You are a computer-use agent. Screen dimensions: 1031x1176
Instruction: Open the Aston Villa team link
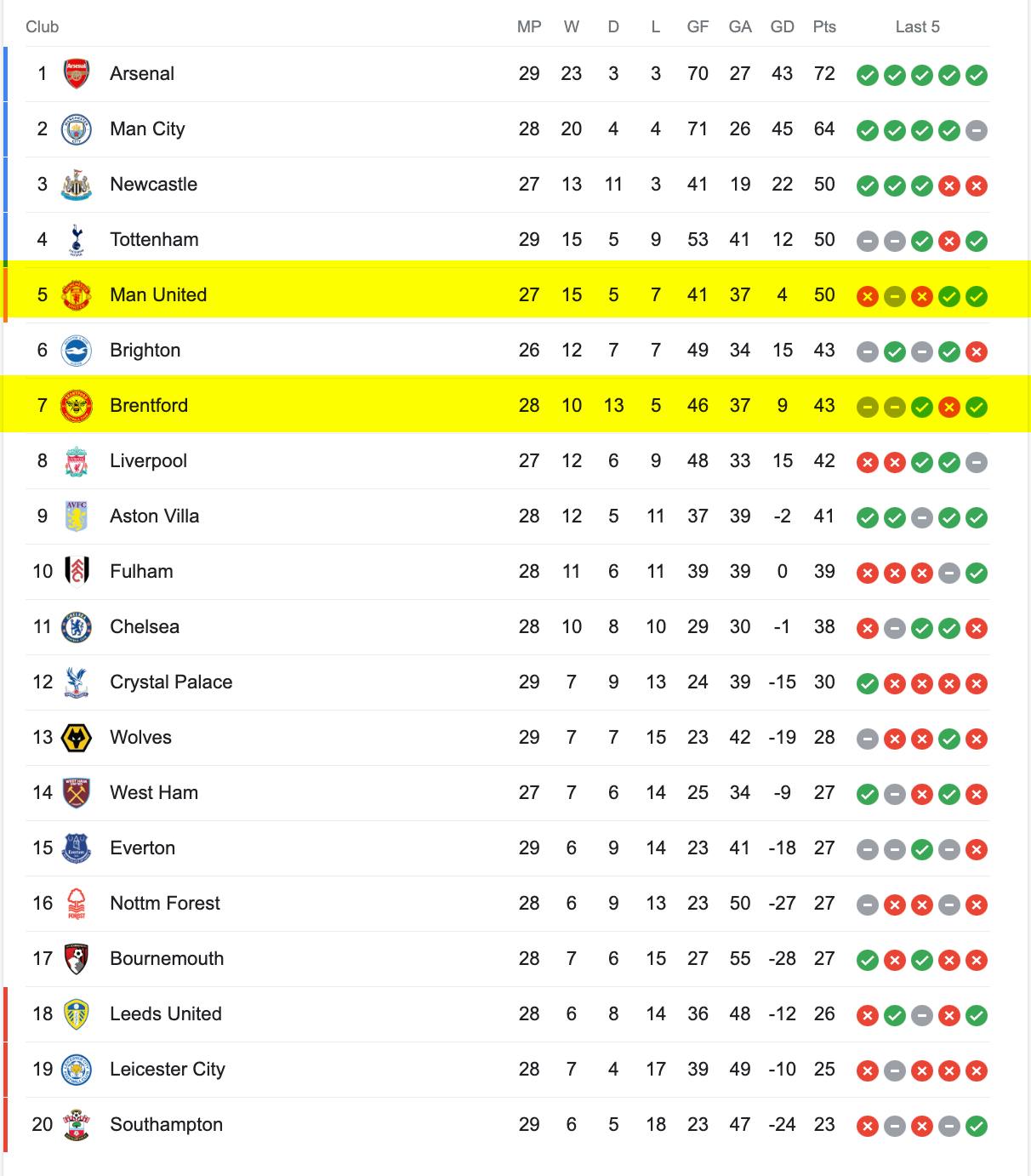[x=155, y=517]
